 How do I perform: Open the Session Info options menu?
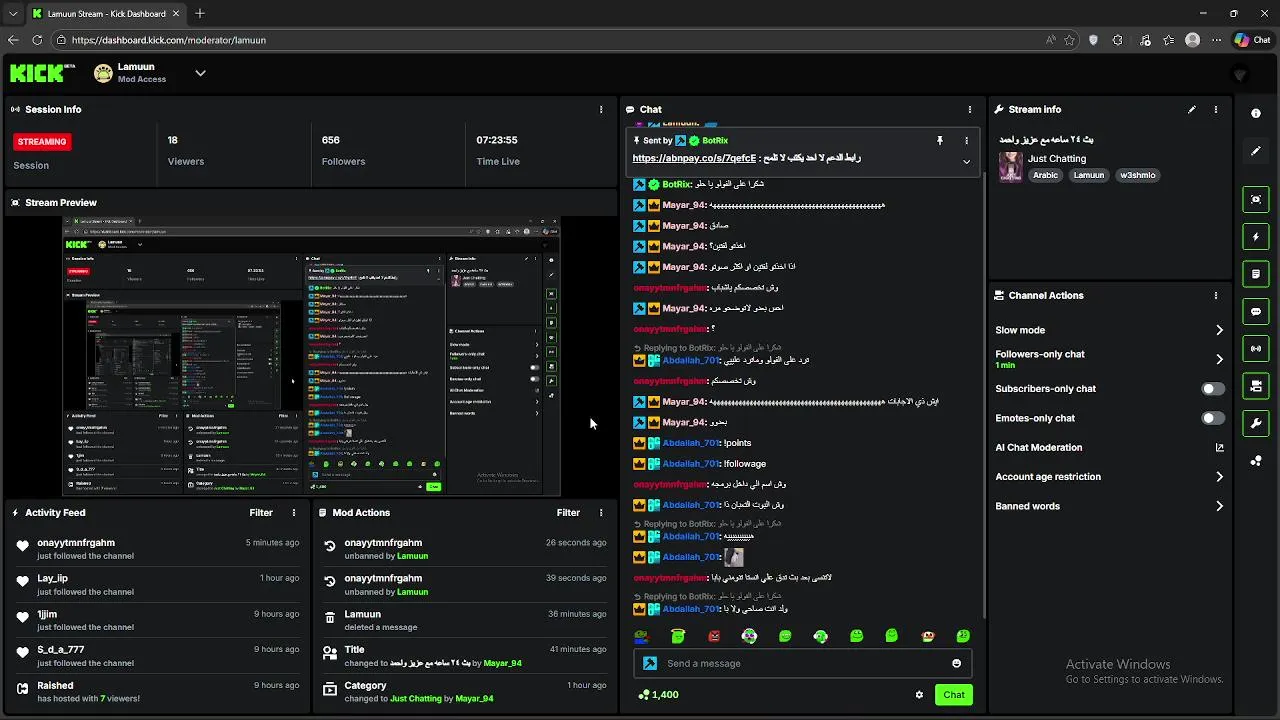(x=601, y=109)
